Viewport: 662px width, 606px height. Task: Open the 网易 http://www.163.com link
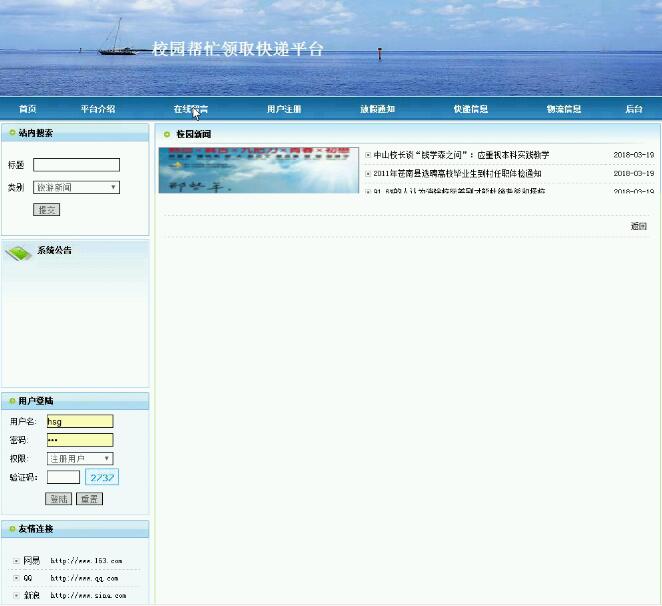tap(73, 561)
